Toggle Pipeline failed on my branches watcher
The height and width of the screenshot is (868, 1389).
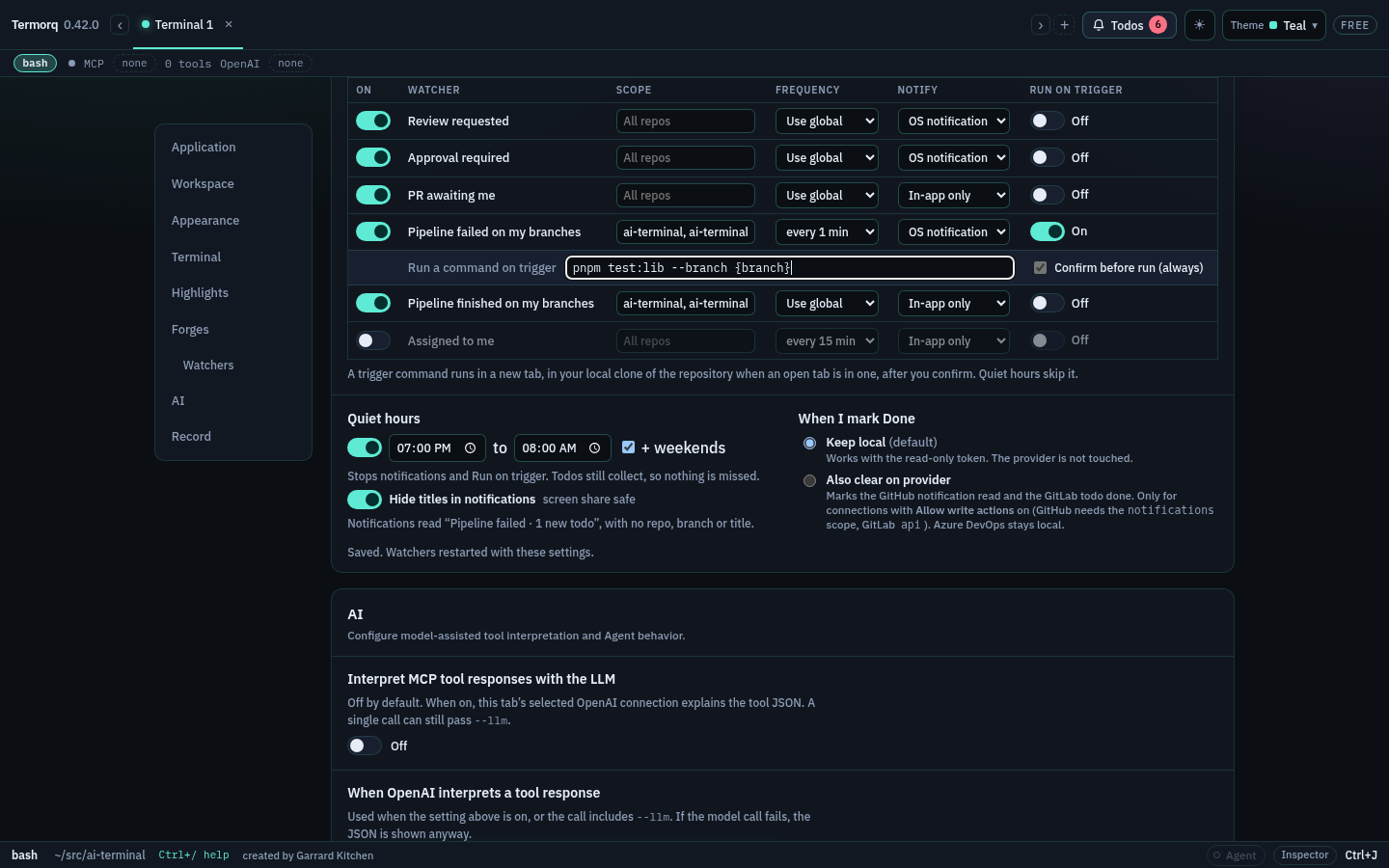click(x=373, y=231)
